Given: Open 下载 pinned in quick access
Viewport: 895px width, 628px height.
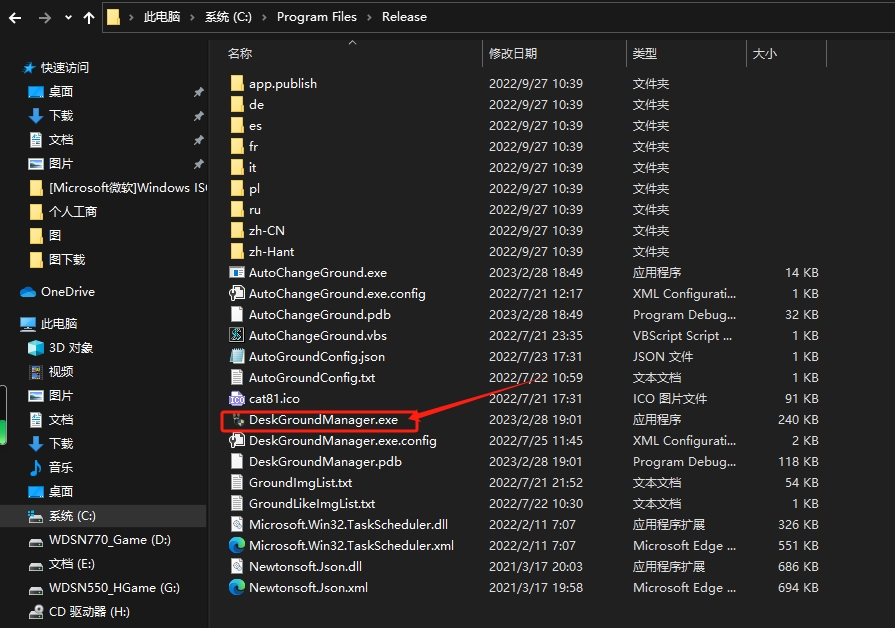Looking at the screenshot, I should pyautogui.click(x=61, y=116).
